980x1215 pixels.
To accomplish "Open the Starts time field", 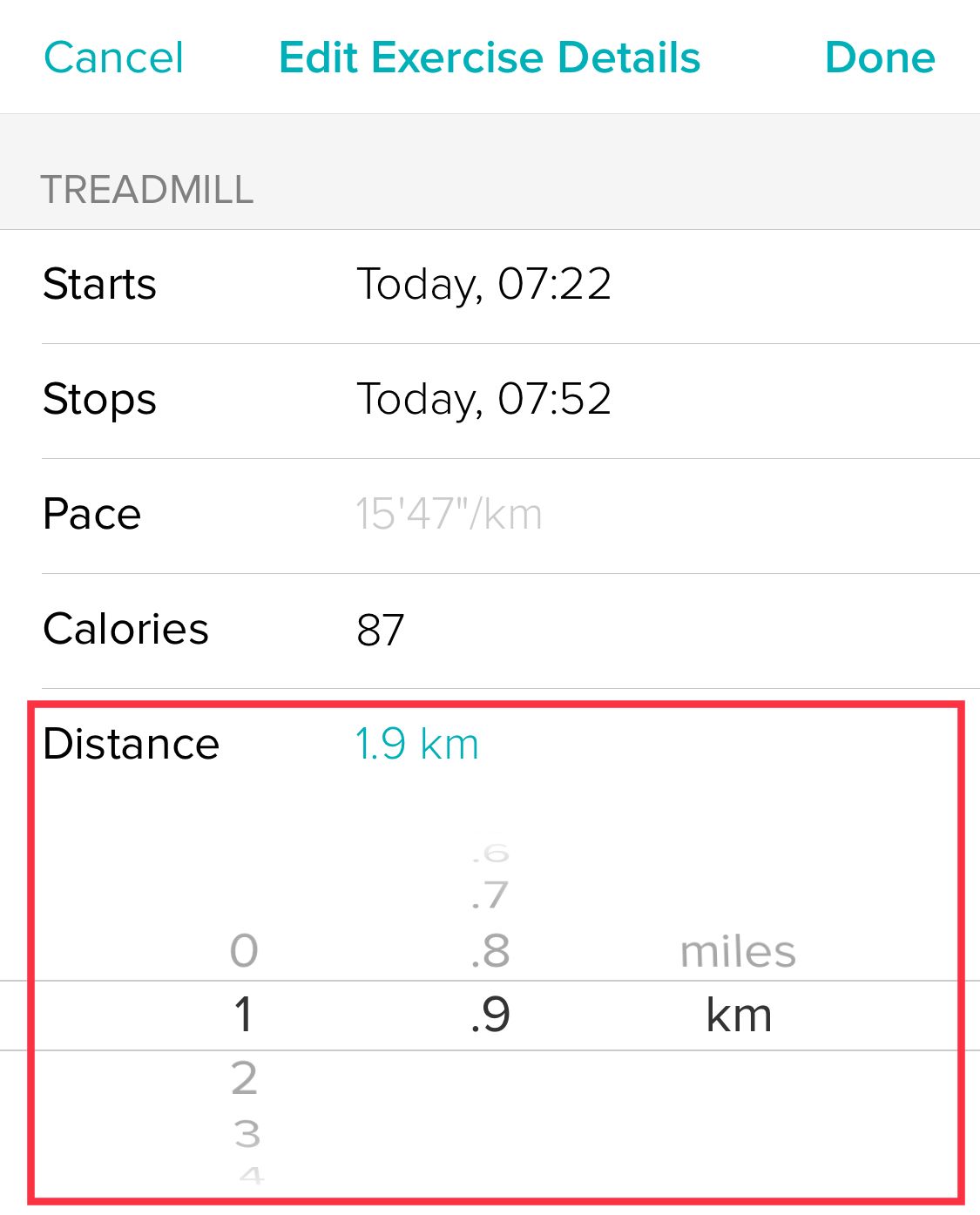I will (483, 285).
